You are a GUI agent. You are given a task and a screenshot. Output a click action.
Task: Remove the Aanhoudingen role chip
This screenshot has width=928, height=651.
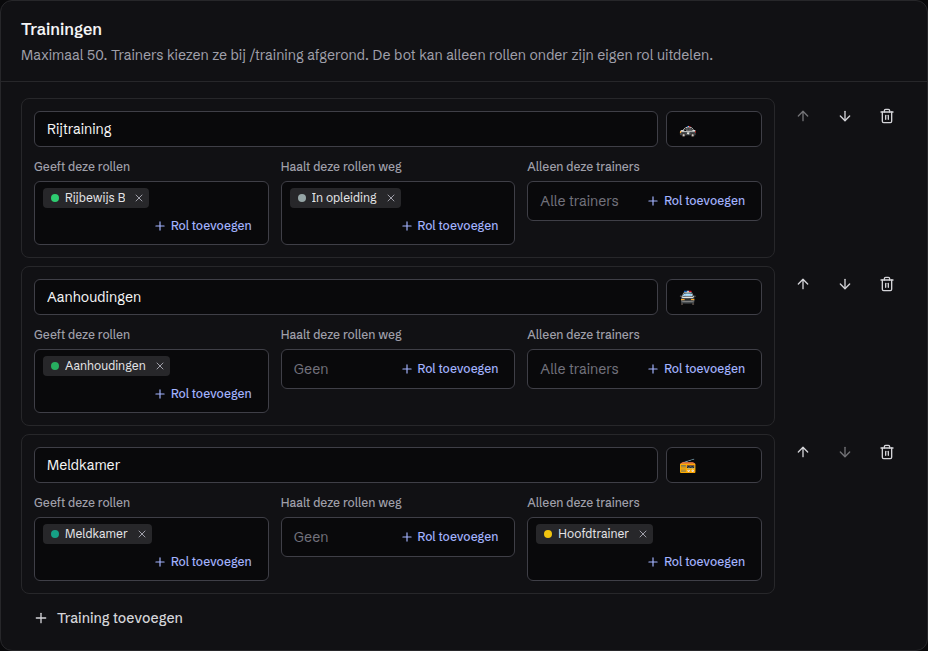[160, 366]
